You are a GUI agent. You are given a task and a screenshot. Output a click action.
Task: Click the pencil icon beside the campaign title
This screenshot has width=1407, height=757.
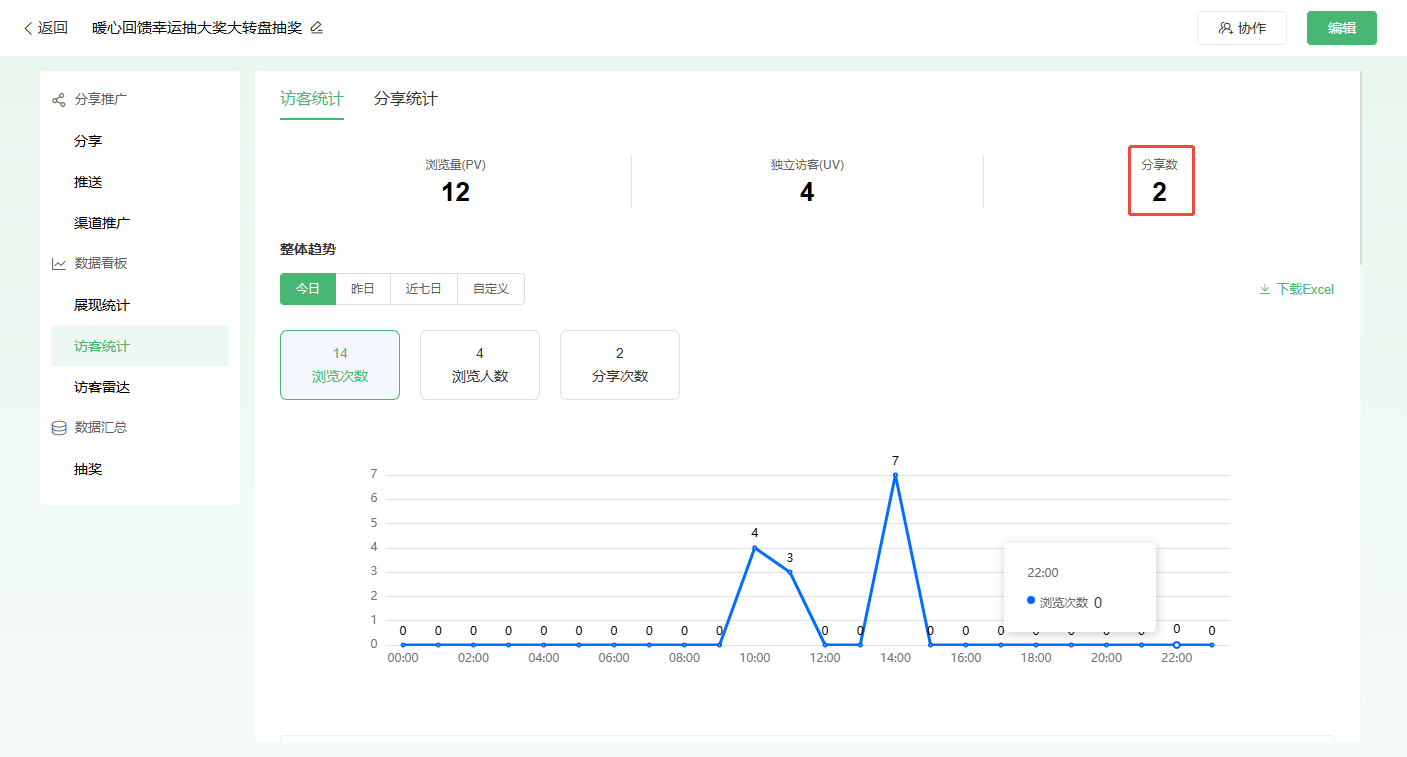pyautogui.click(x=317, y=28)
